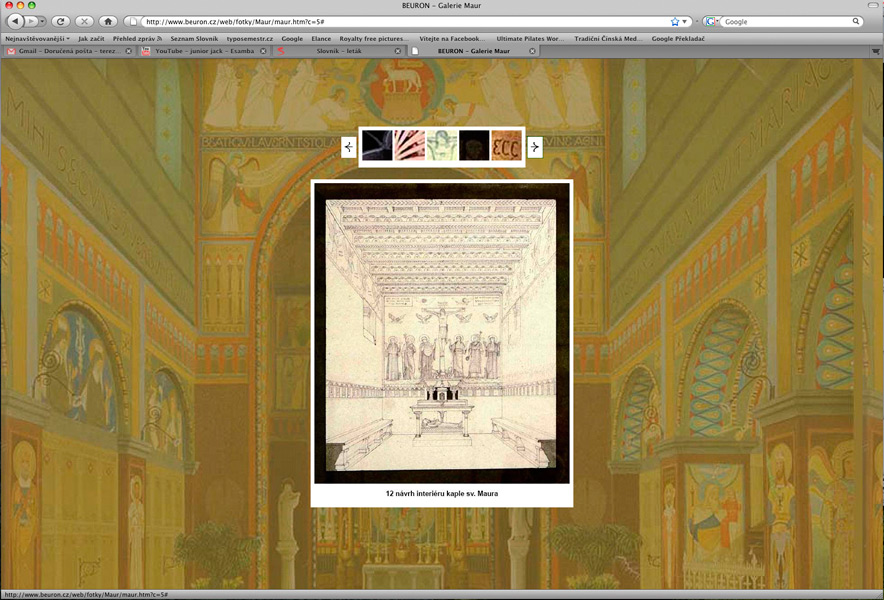Go back with the browser back arrow
This screenshot has width=884, height=600.
pyautogui.click(x=15, y=21)
